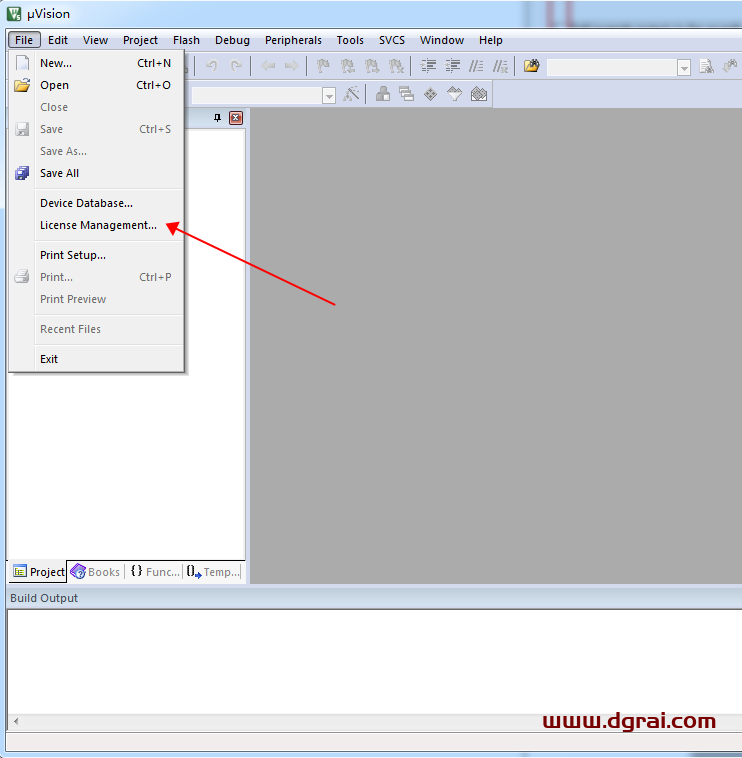Expand the target selection dropdown
Viewport: 742px width, 758px height.
pos(329,95)
